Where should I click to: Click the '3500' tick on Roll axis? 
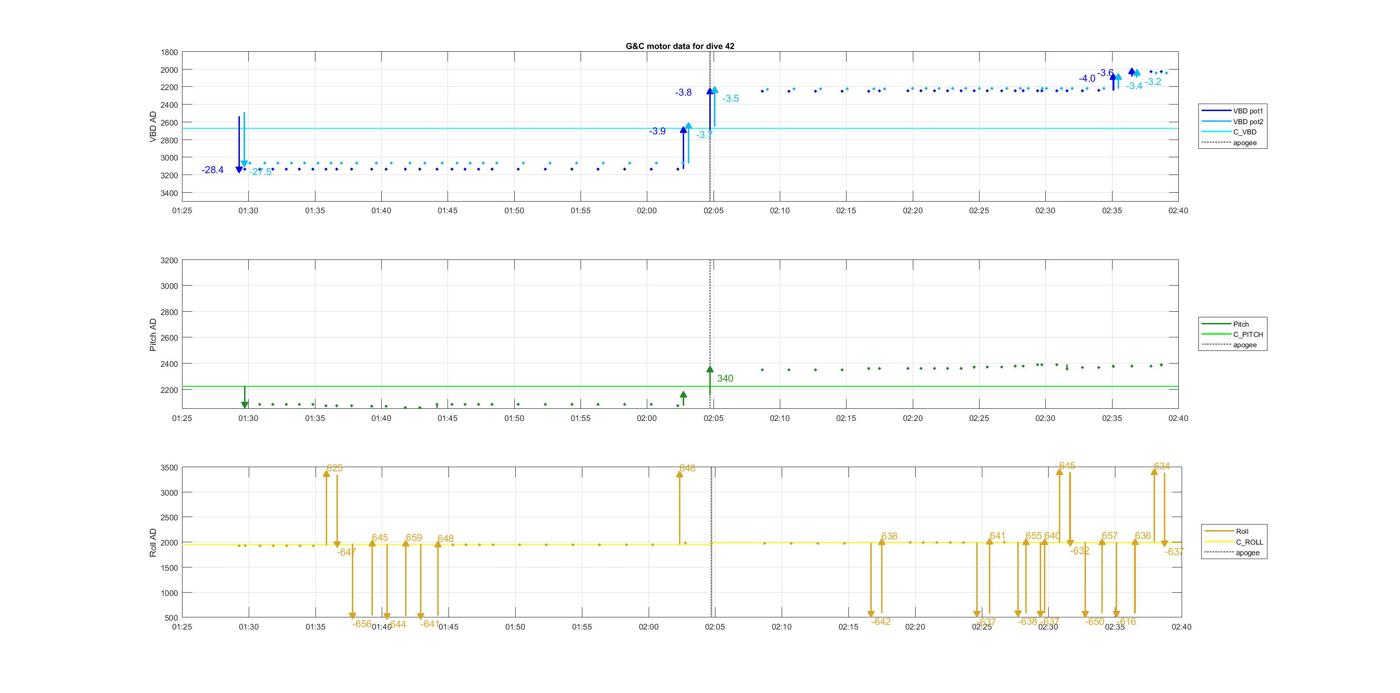coord(169,467)
